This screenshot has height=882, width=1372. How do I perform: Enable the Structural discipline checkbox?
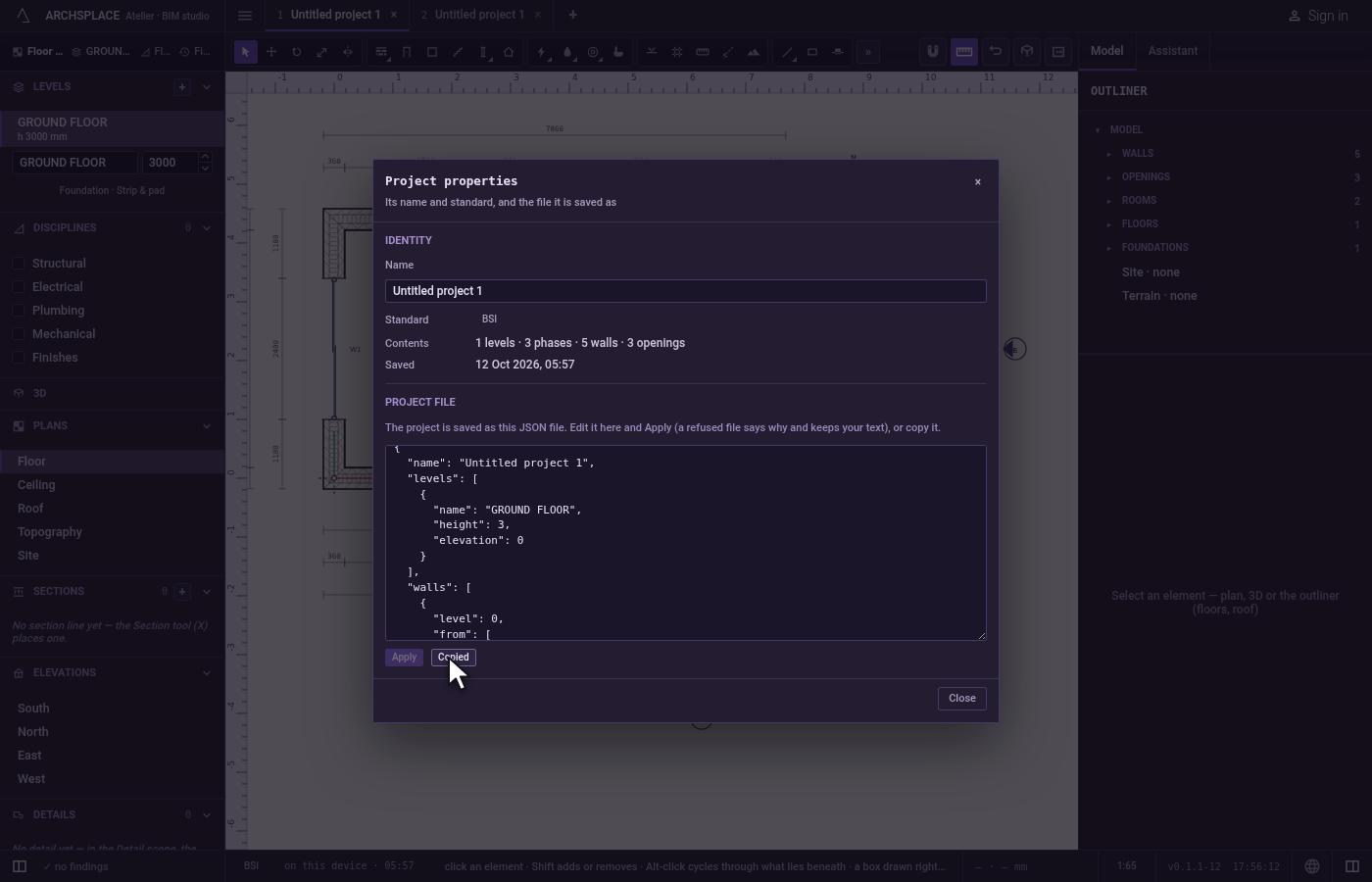(x=19, y=264)
